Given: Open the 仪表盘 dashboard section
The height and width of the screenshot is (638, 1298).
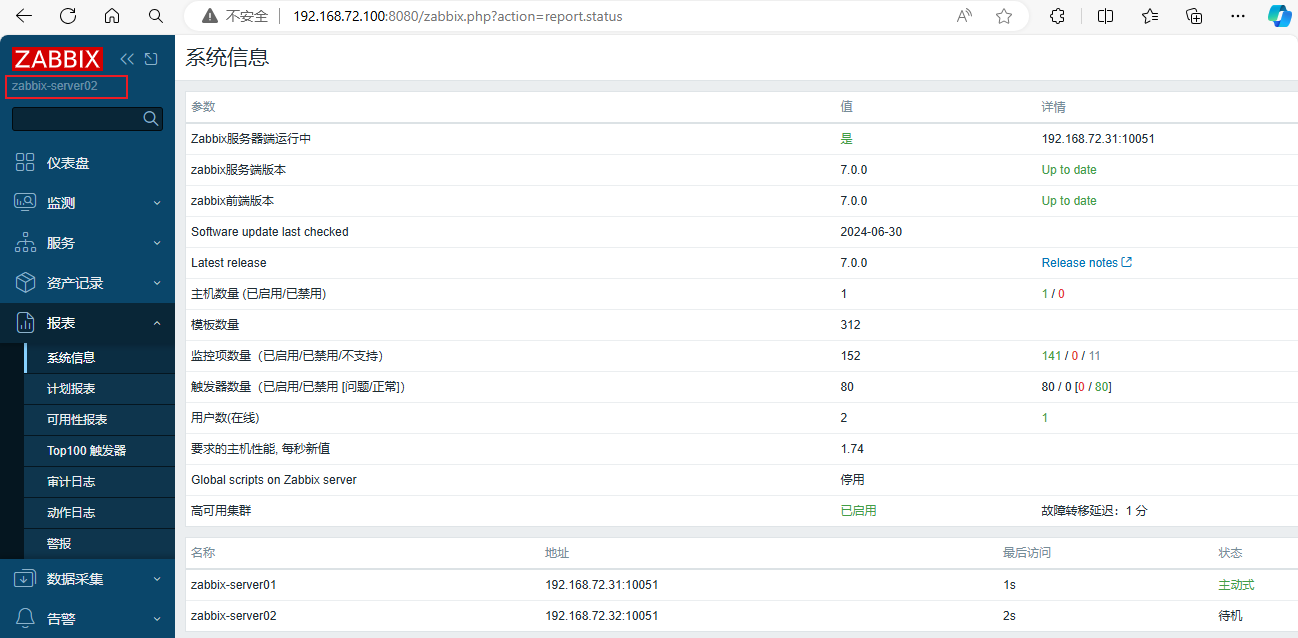Looking at the screenshot, I should click(60, 162).
